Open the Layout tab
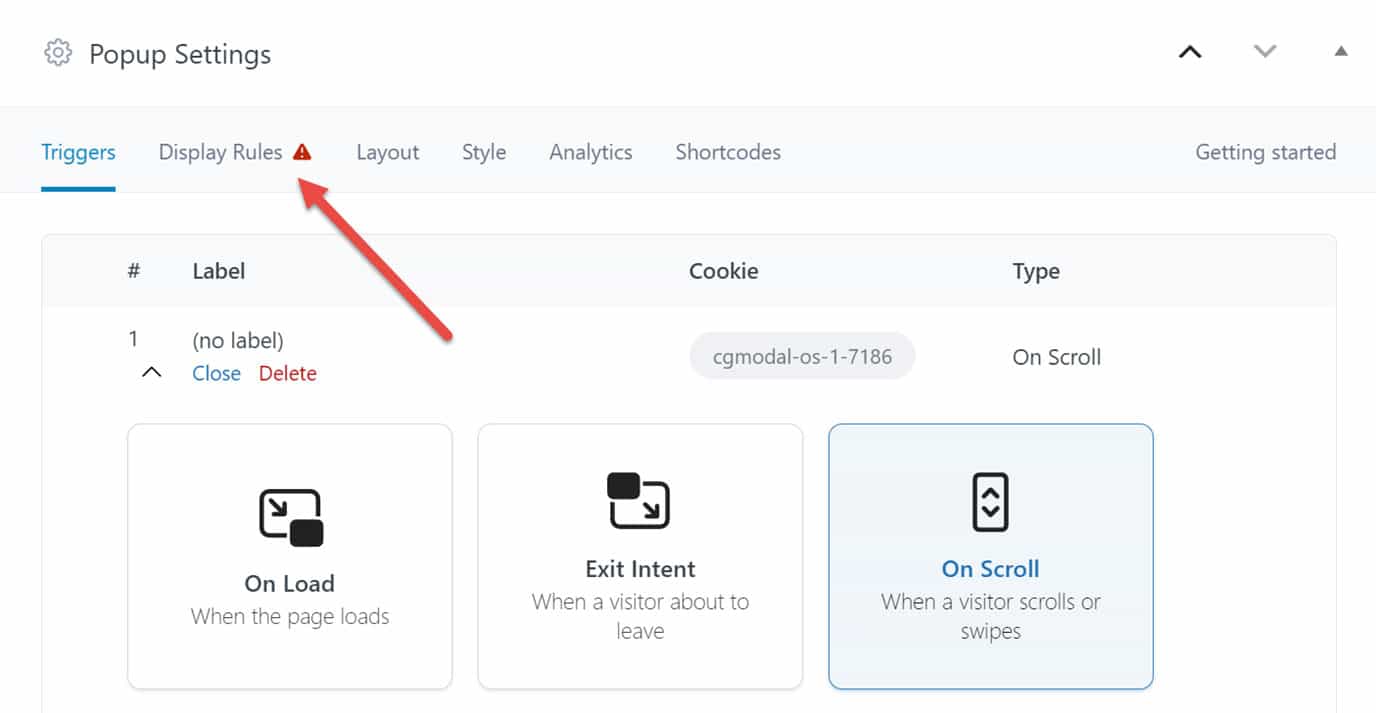 tap(388, 152)
